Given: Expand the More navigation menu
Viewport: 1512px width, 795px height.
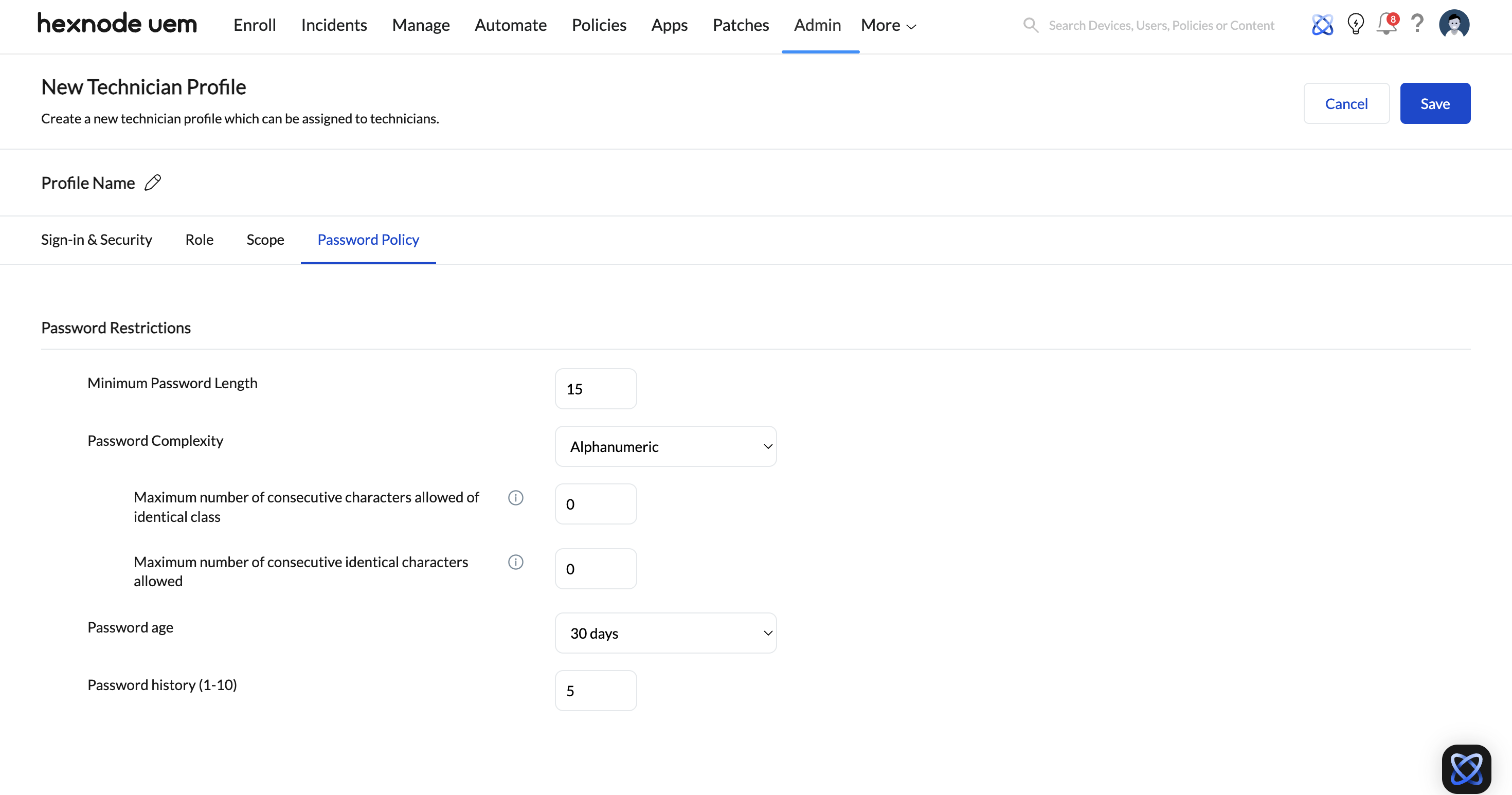Looking at the screenshot, I should (x=888, y=25).
